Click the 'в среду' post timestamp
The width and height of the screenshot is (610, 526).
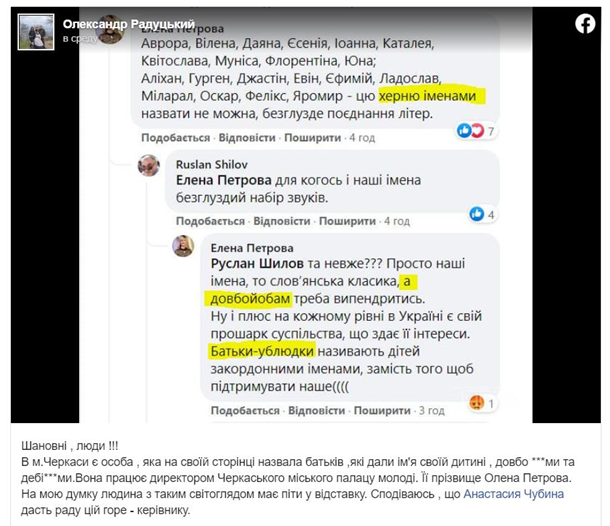pyautogui.click(x=80, y=39)
